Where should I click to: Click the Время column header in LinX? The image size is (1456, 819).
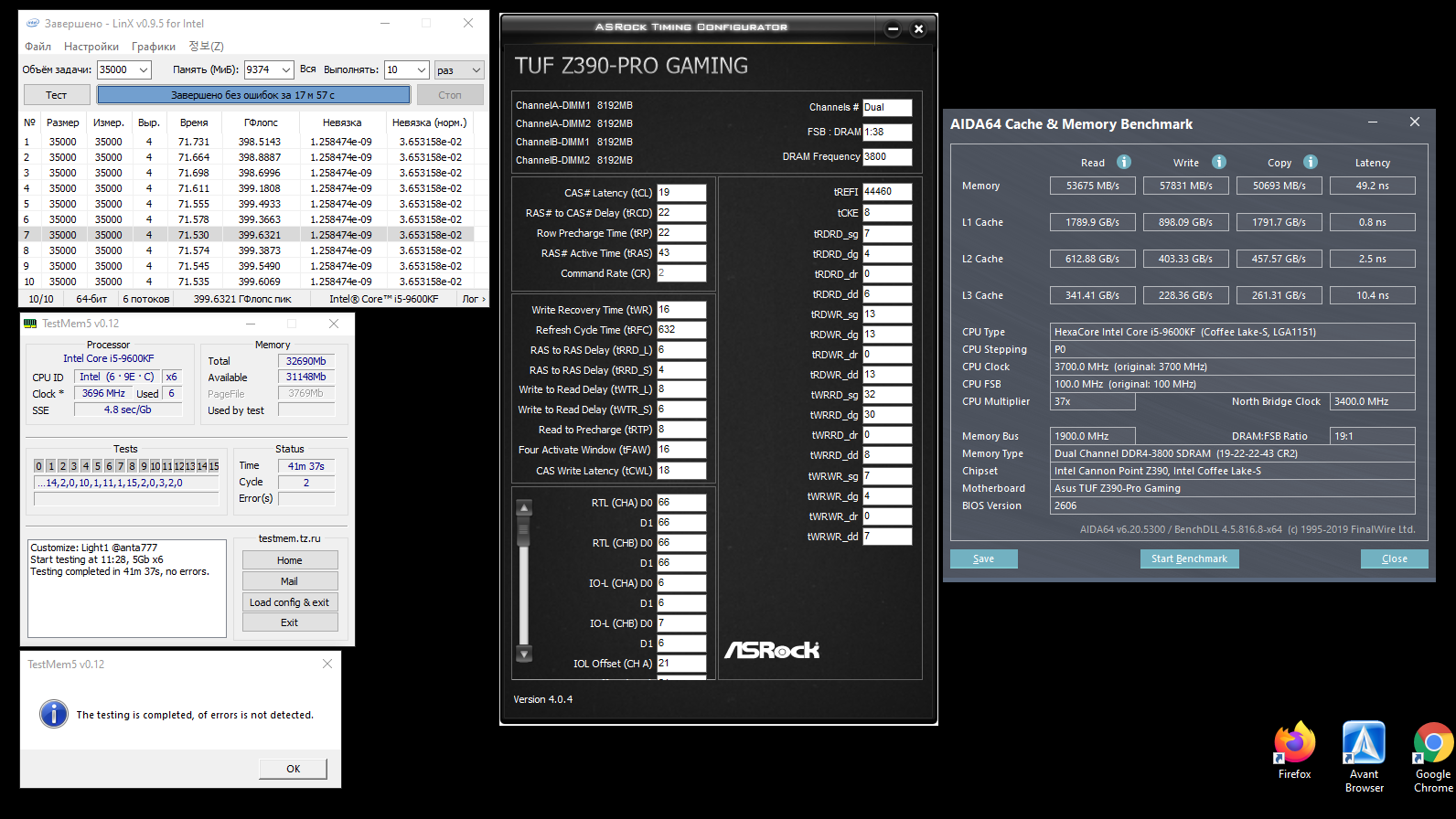tap(194, 122)
